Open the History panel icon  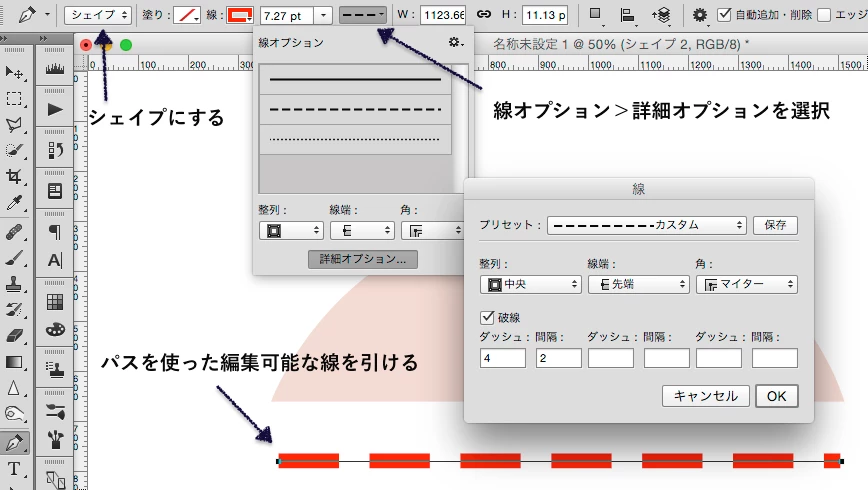[55, 150]
